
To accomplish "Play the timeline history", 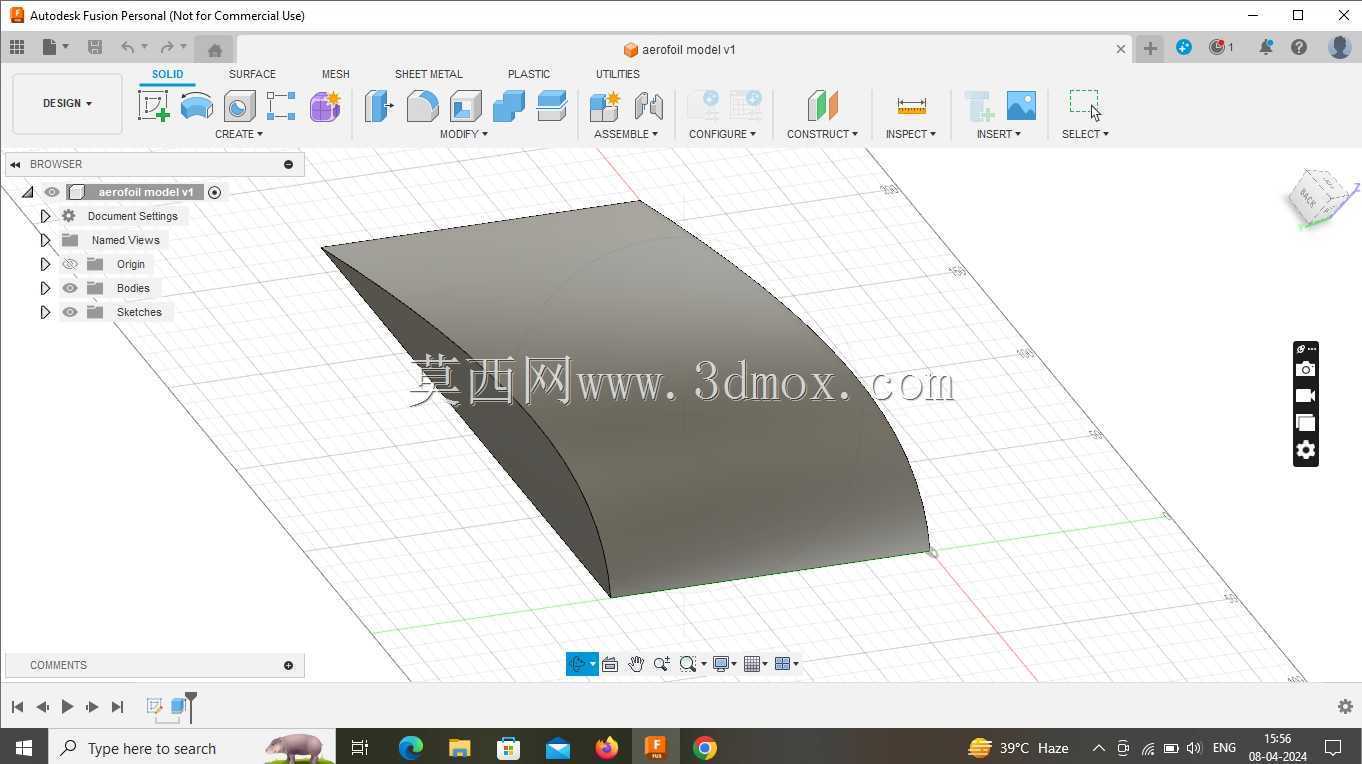I will click(x=67, y=707).
